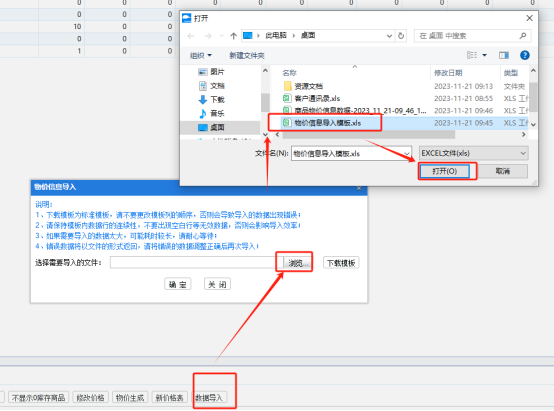
Task: Refresh the folder address bar
Action: click(x=401, y=36)
